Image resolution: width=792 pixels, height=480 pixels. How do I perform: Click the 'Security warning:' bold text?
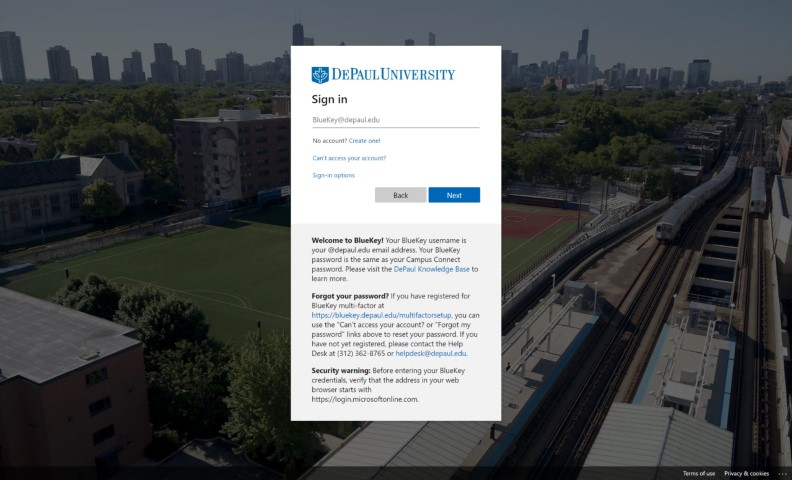[341, 370]
